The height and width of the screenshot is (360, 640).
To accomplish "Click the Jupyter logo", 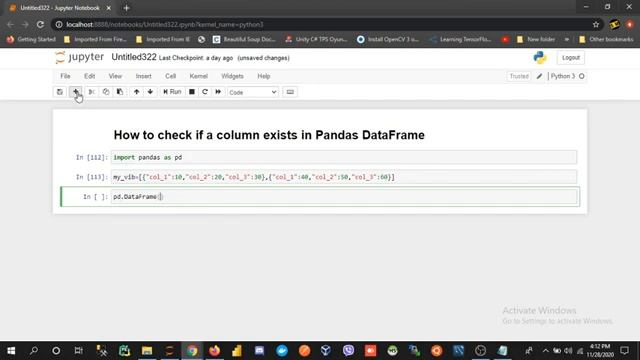I will point(80,58).
